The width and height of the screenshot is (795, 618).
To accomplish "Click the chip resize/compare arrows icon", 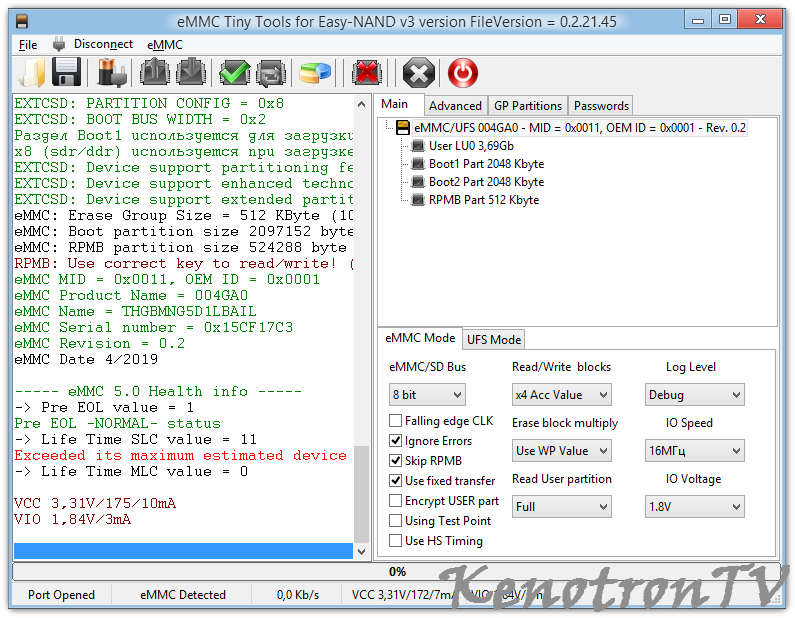I will [x=271, y=72].
